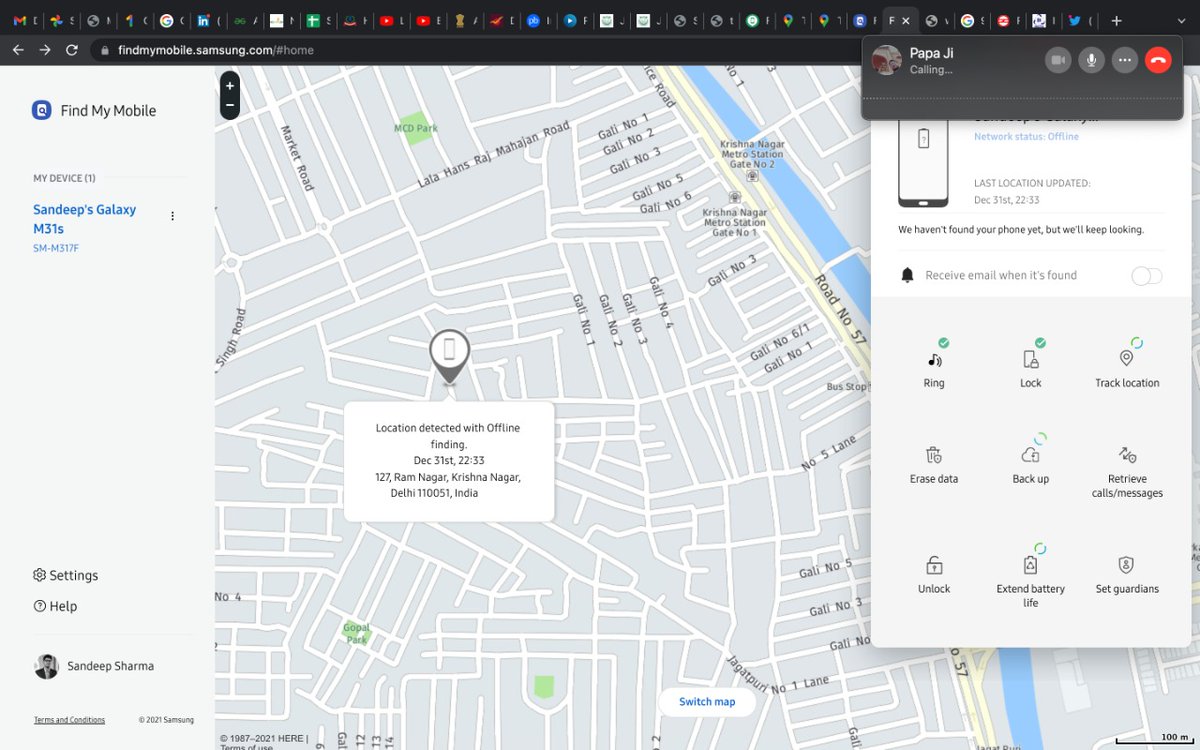Open Set guardians
Image resolution: width=1200 pixels, height=750 pixels.
[1127, 574]
